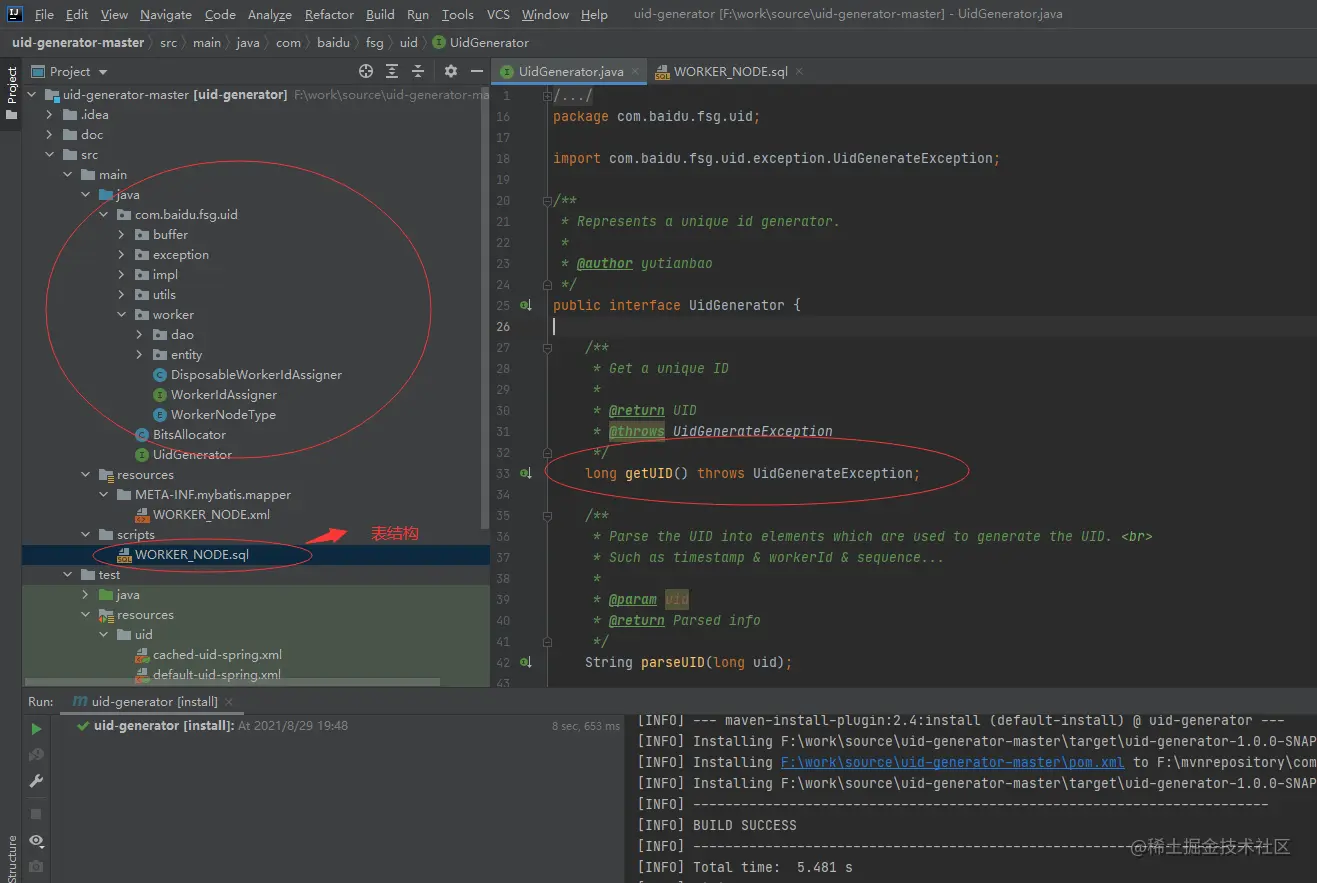Open WorkerIdAssigner interface in tree
This screenshot has width=1317, height=883.
pyautogui.click(x=224, y=394)
